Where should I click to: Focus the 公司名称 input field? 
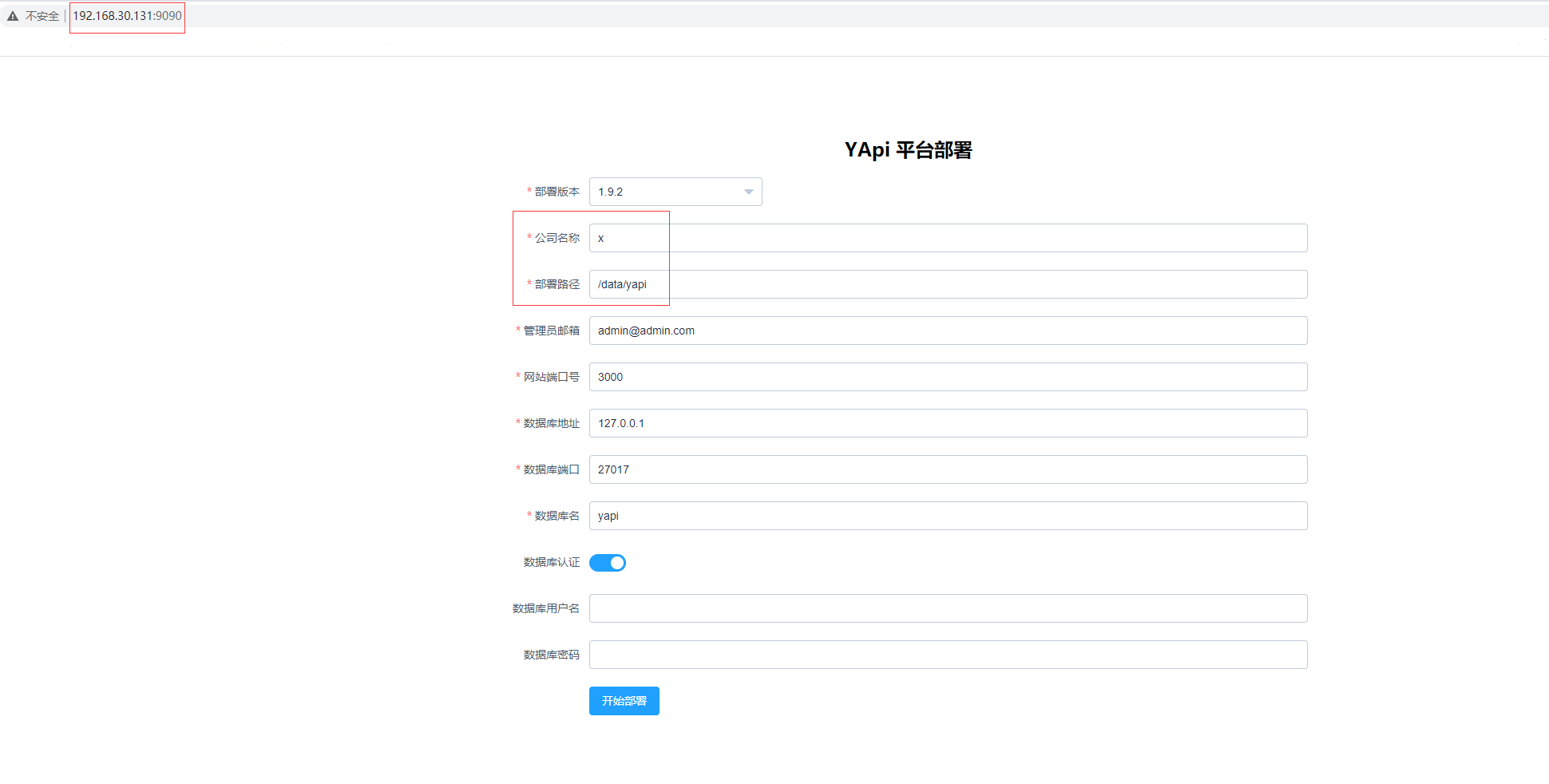pyautogui.click(x=948, y=238)
